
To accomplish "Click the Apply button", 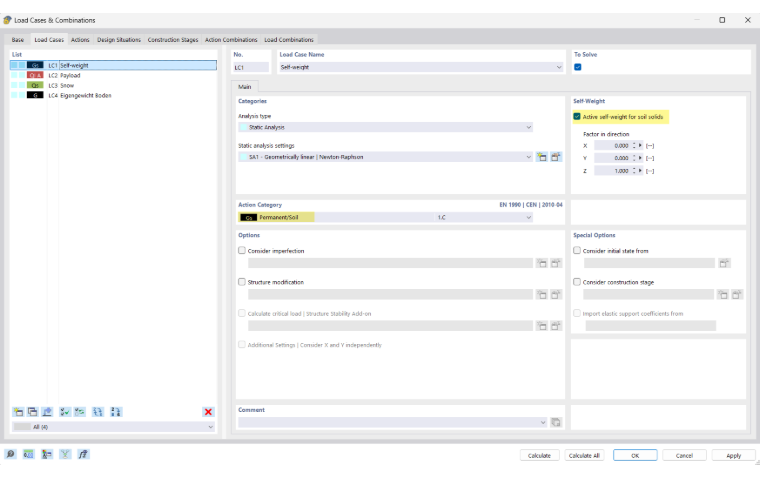I will point(733,455).
